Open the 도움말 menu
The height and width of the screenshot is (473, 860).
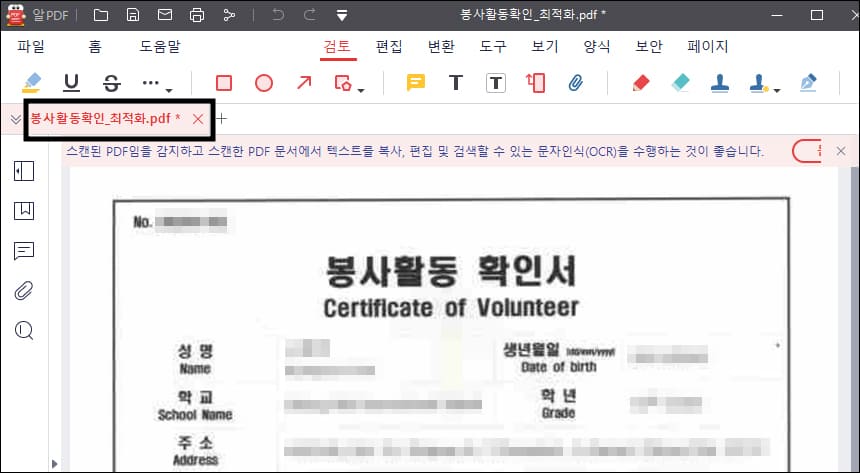[160, 47]
